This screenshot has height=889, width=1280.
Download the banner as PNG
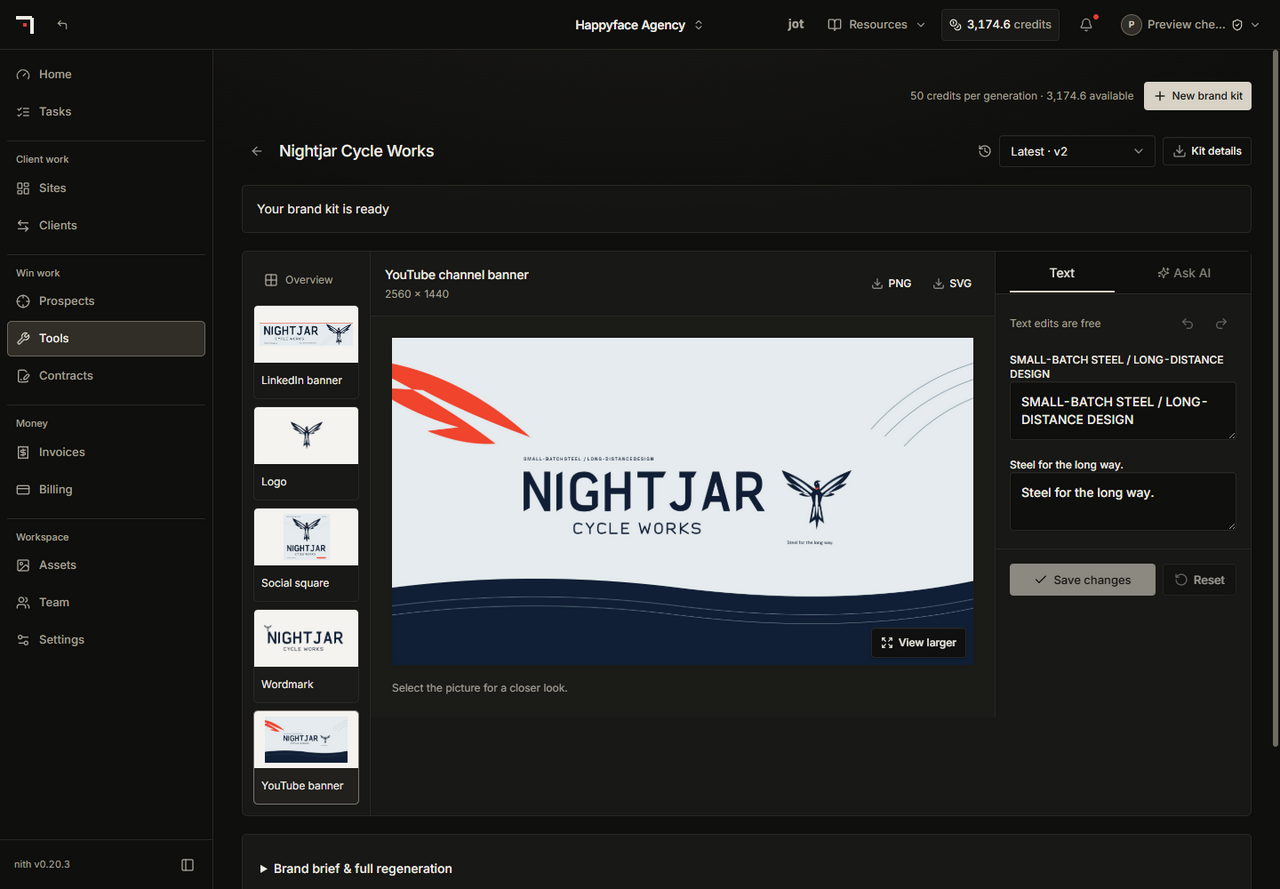tap(892, 283)
